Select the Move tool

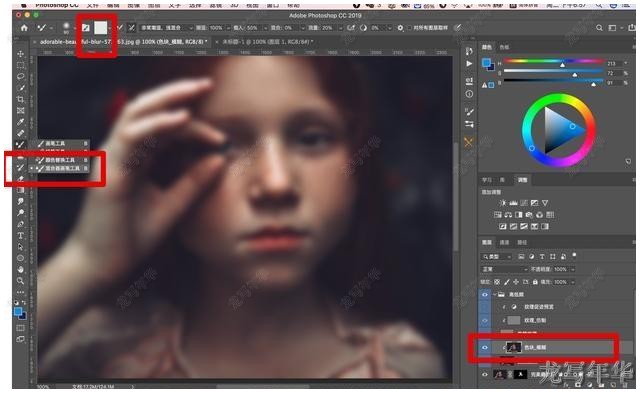20,54
